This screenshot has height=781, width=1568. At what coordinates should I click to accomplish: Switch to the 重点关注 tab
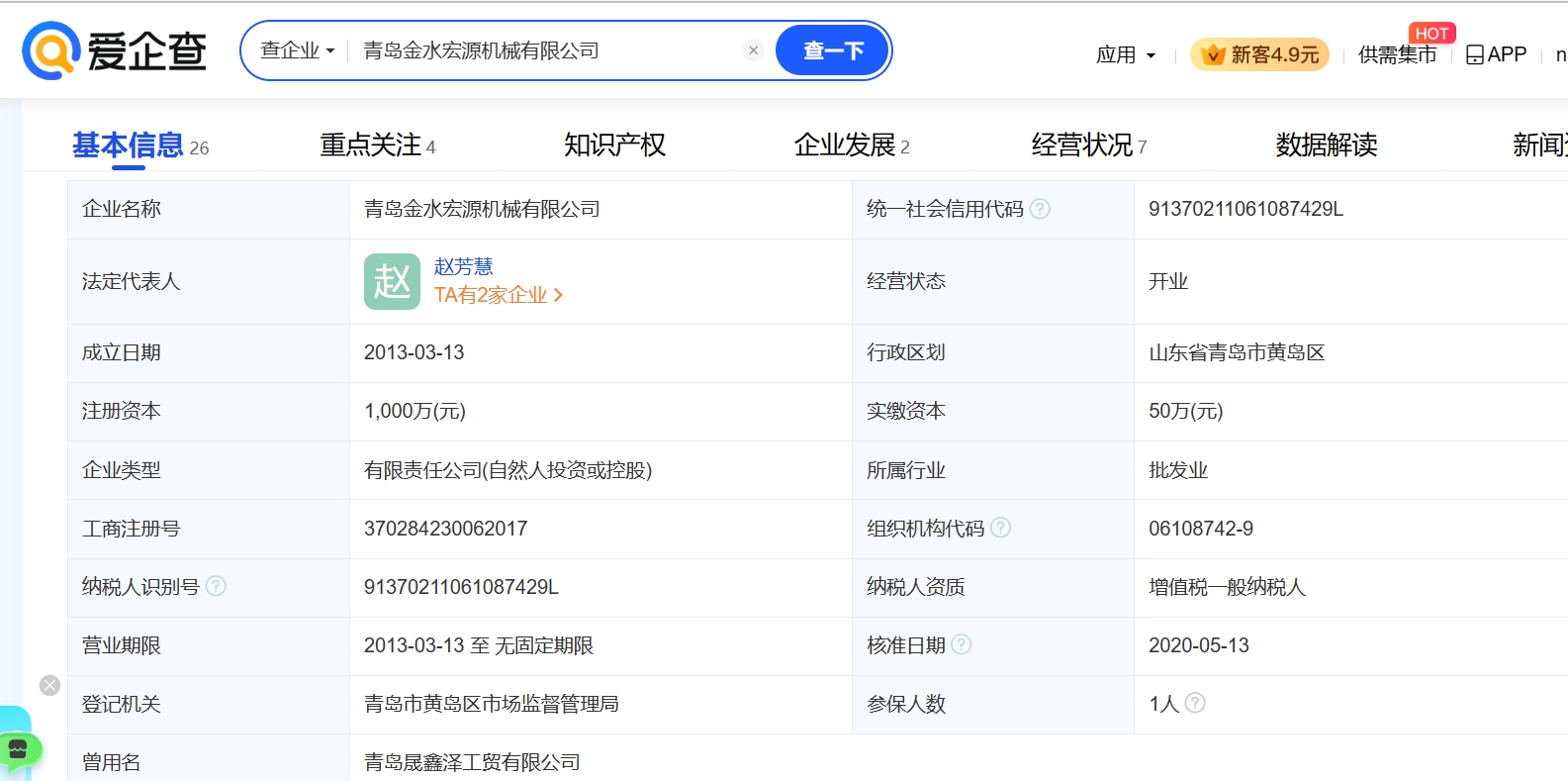coord(377,146)
